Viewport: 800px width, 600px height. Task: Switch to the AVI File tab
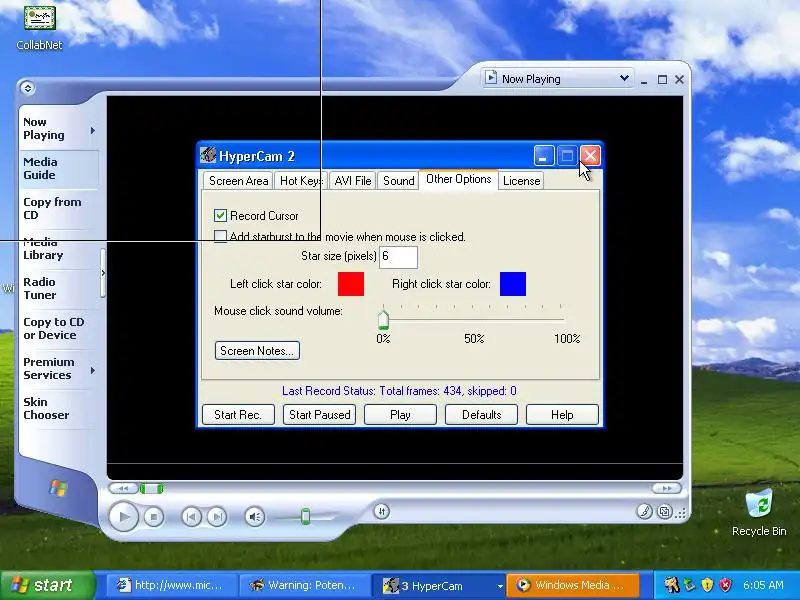click(x=353, y=181)
